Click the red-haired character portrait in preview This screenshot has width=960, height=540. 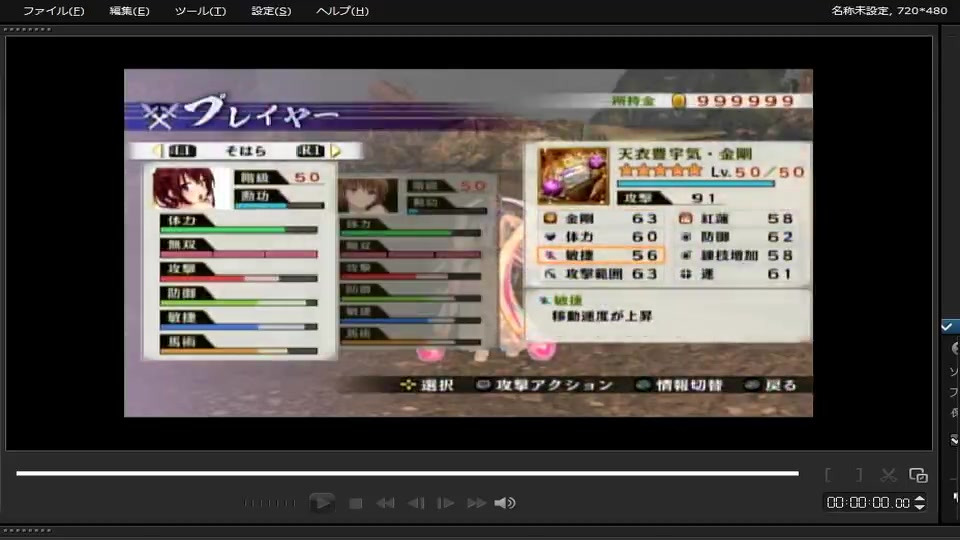[x=184, y=189]
